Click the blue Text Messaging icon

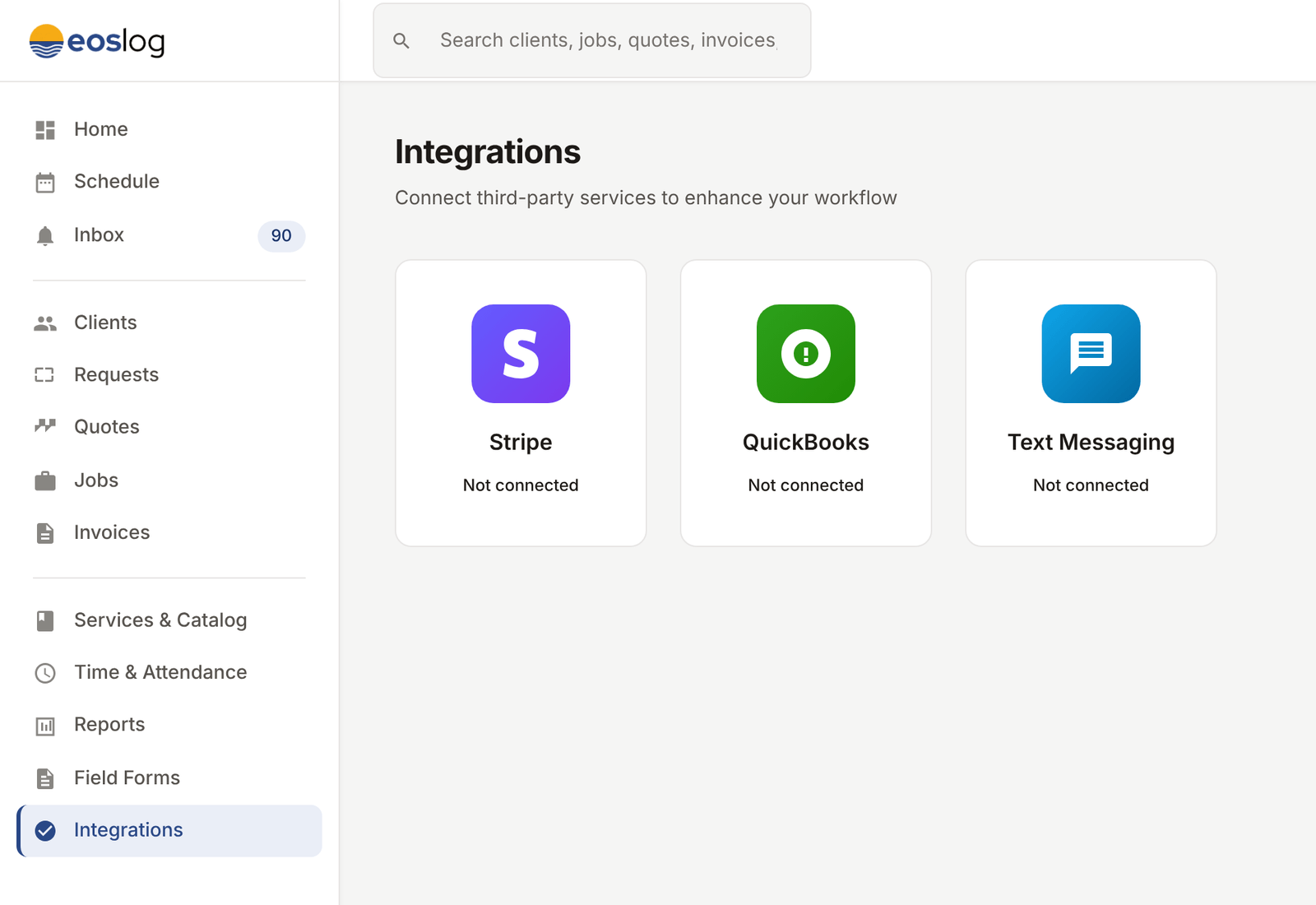[x=1091, y=354]
